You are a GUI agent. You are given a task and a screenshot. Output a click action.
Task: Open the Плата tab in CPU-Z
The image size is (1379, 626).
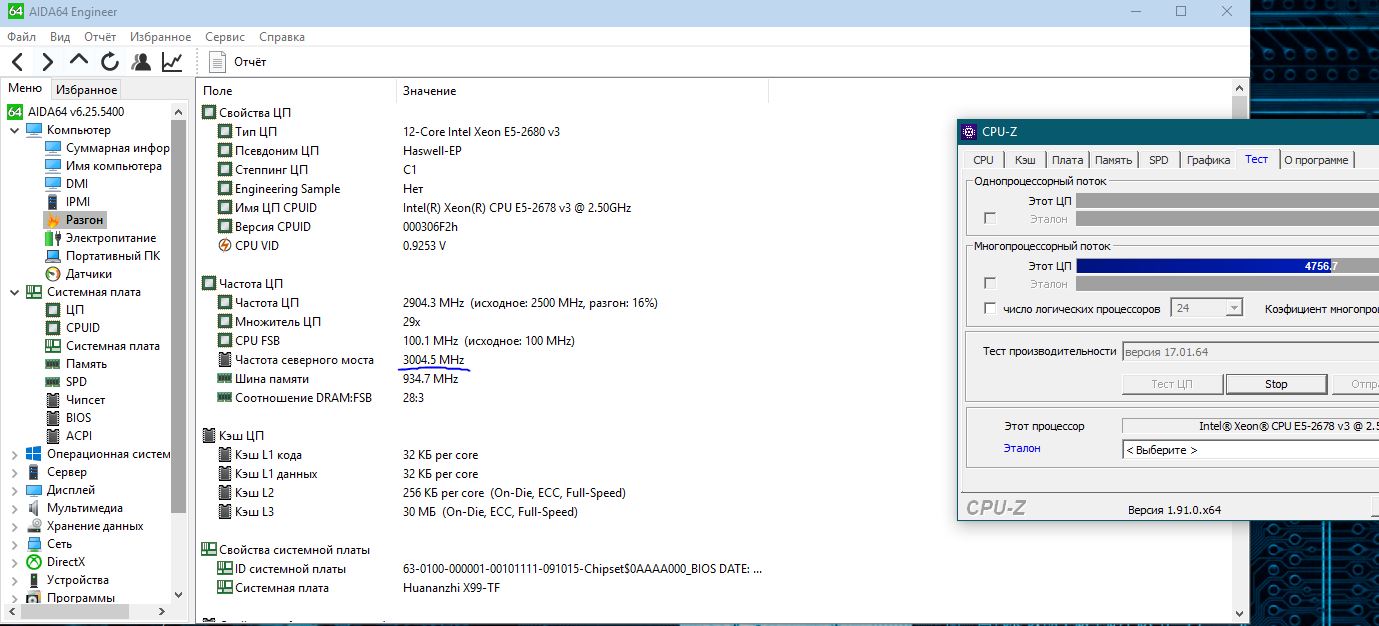click(x=1067, y=160)
